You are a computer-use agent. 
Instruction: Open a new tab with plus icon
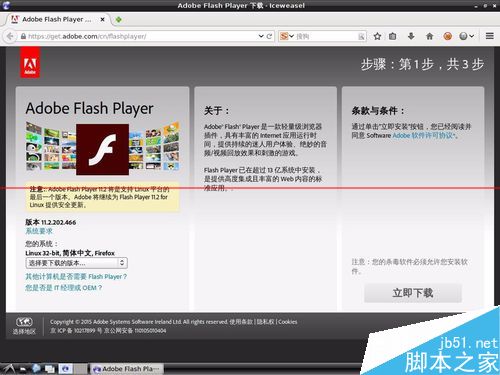(x=118, y=19)
